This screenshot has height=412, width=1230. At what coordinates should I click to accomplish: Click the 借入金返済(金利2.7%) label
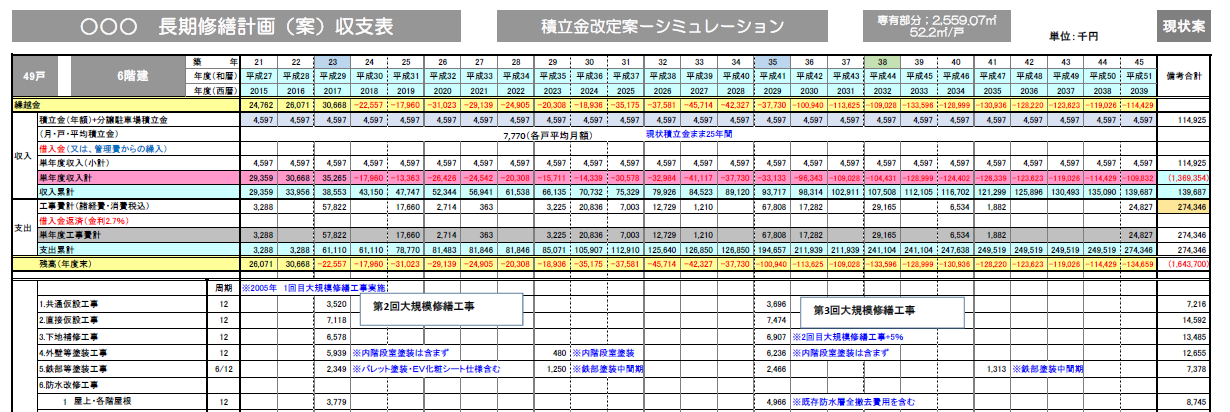(82, 219)
